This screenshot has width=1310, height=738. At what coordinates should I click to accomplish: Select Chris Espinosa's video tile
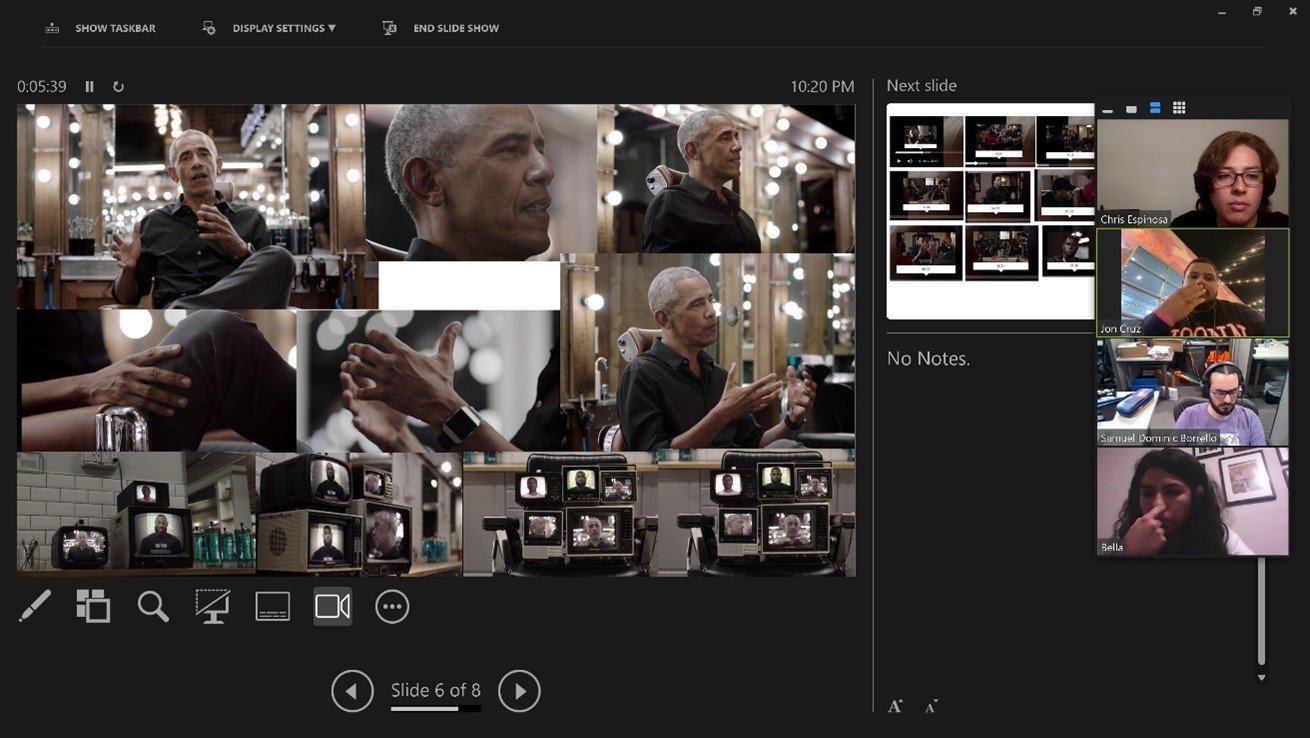(x=1193, y=174)
